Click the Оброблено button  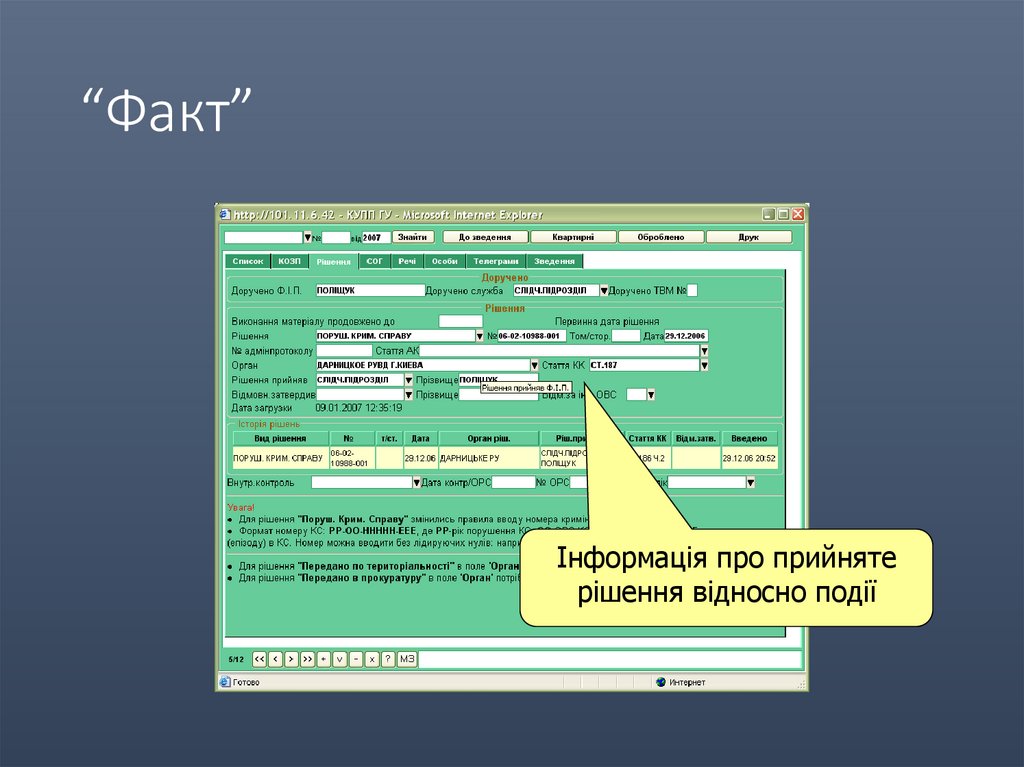click(x=661, y=237)
